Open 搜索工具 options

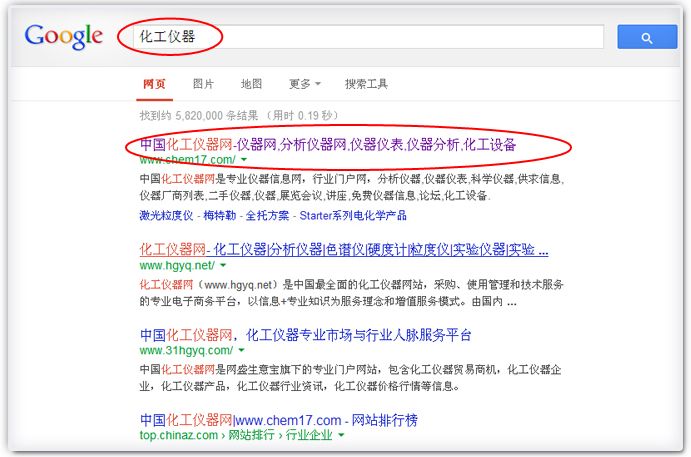(x=366, y=84)
